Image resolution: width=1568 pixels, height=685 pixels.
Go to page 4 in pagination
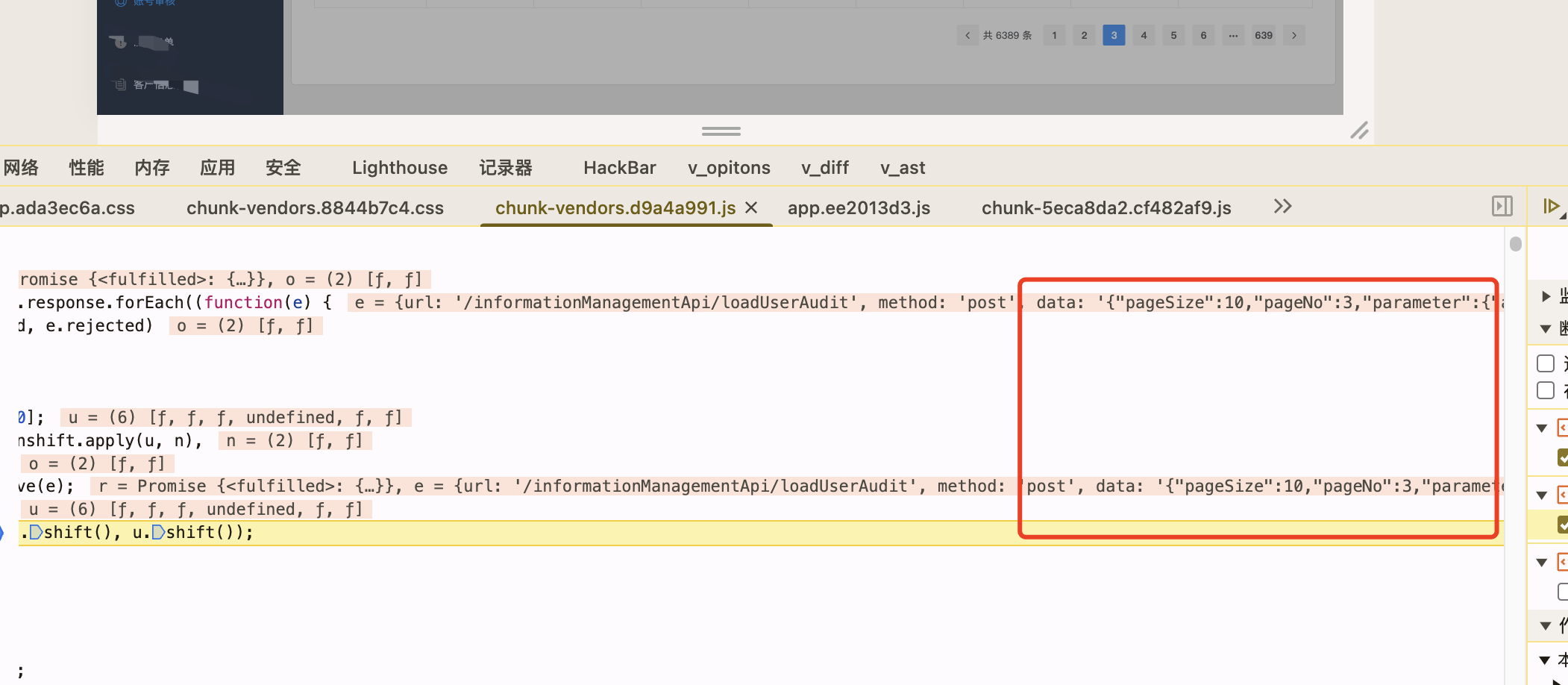pos(1144,35)
